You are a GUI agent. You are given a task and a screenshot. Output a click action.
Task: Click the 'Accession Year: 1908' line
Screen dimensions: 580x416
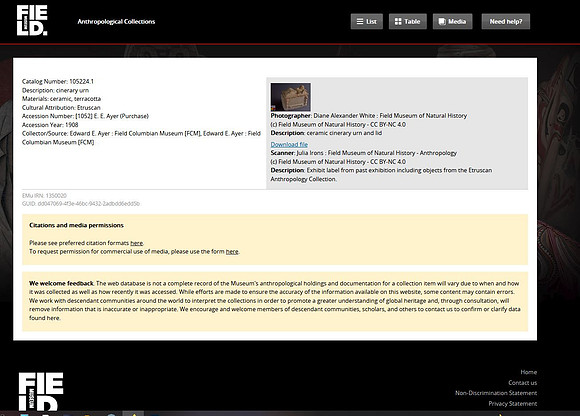[x=50, y=125]
